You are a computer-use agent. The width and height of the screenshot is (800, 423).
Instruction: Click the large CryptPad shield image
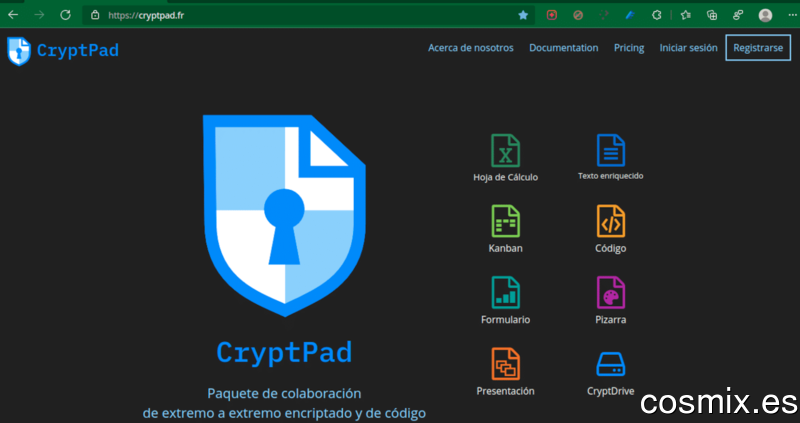(285, 215)
